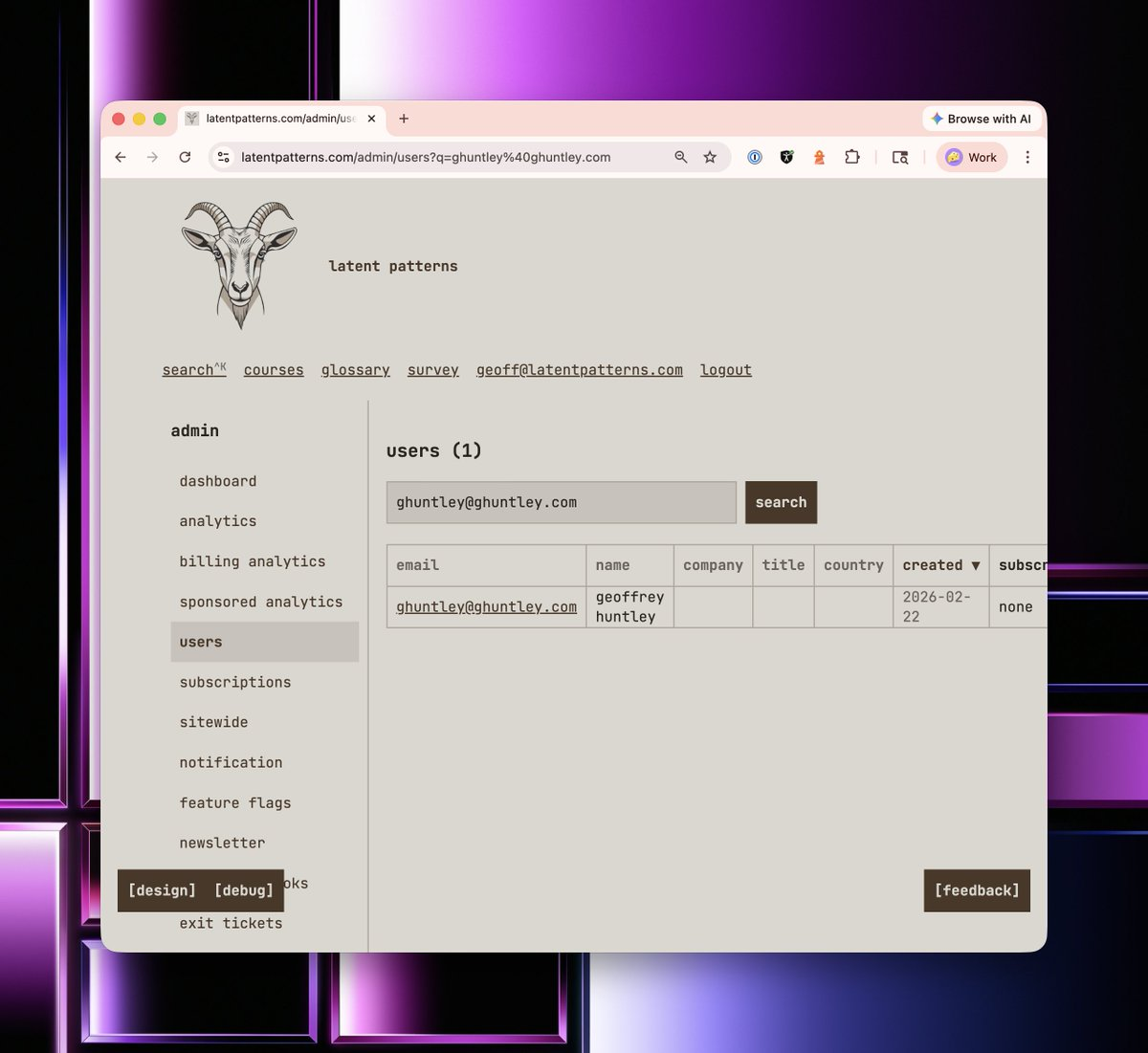Click the [design] overlay button

(x=162, y=890)
